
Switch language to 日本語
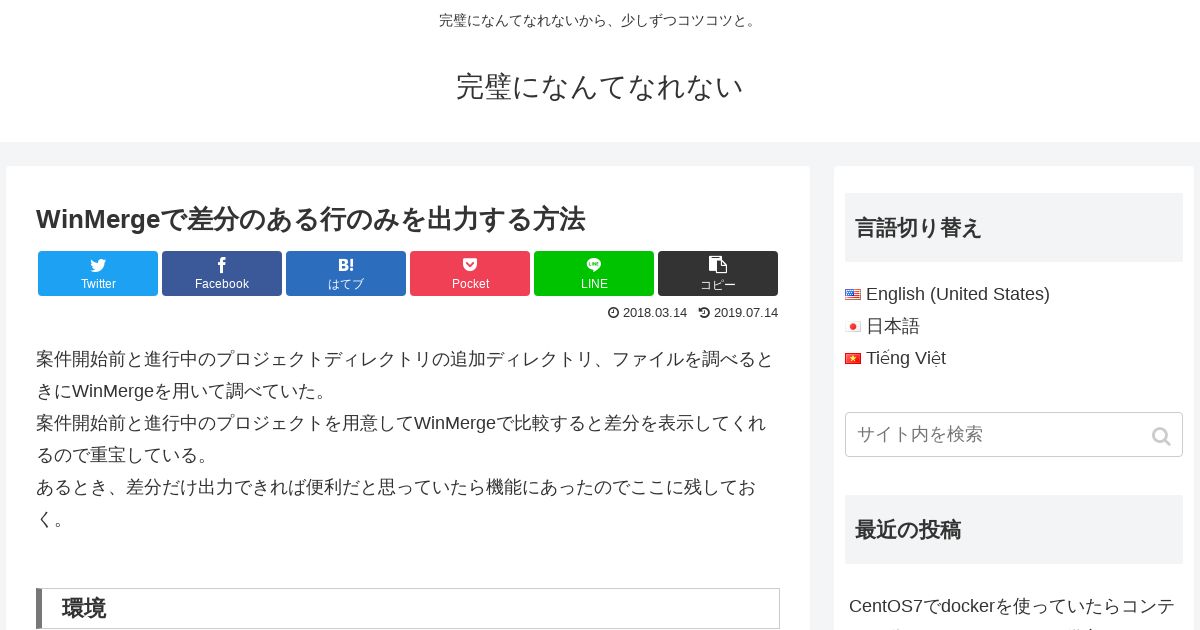pos(892,326)
